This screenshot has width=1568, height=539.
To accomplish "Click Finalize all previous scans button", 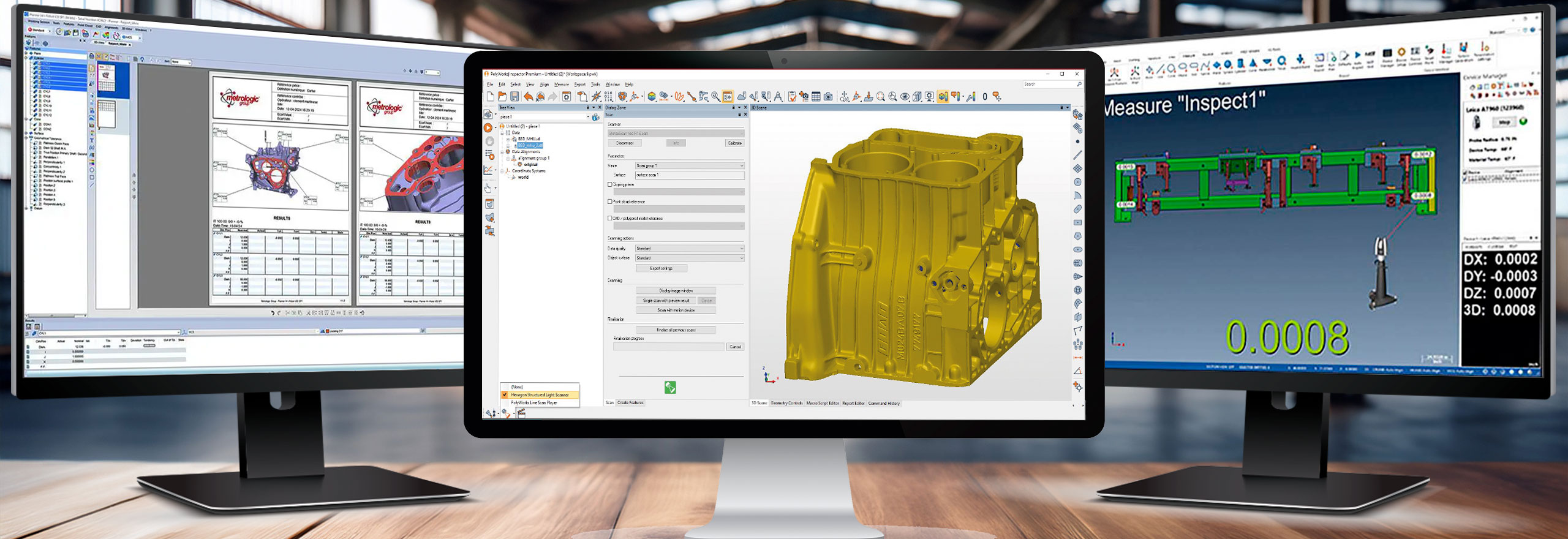I will point(676,330).
